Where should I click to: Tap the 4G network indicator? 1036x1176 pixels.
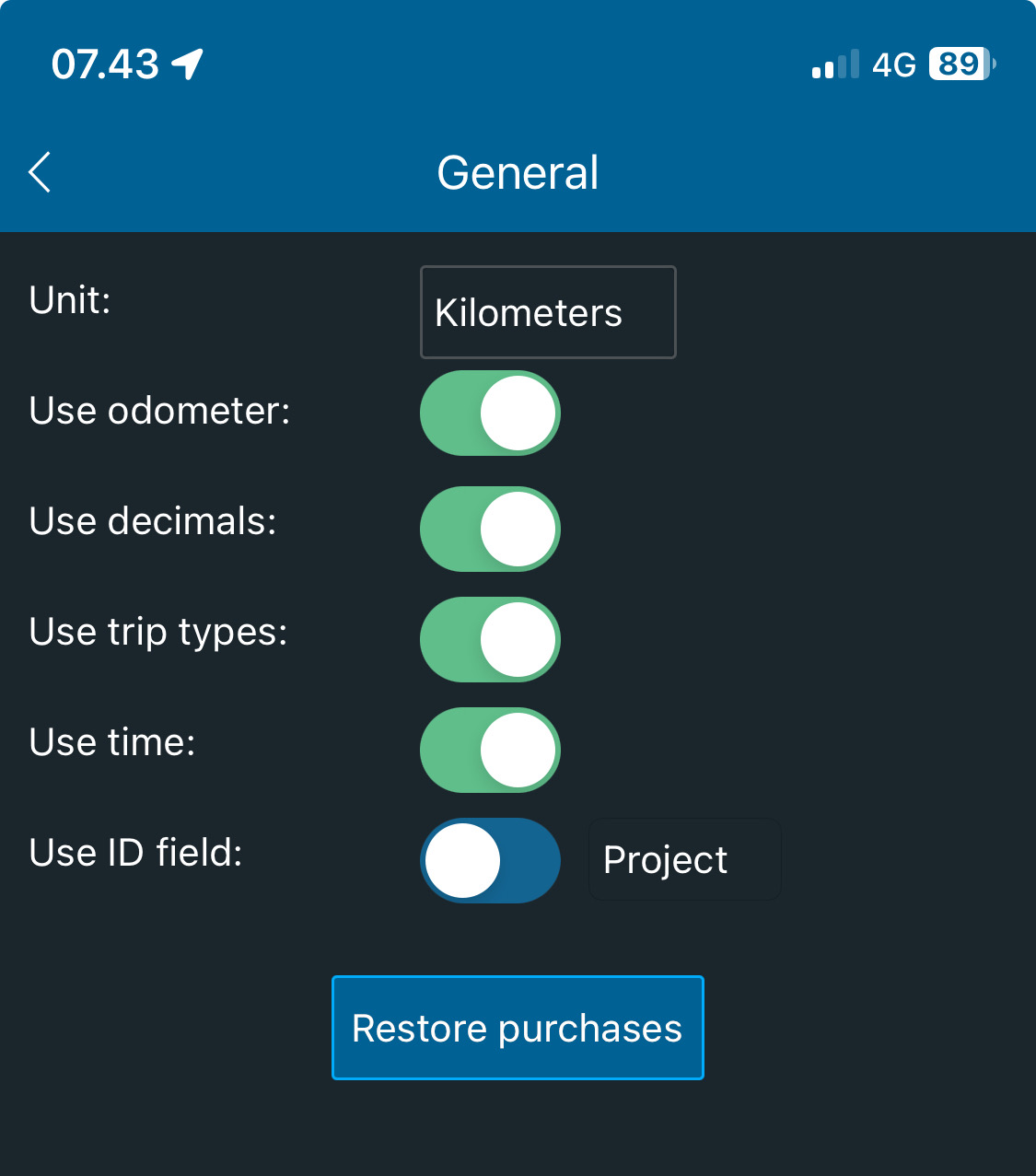pos(894,65)
